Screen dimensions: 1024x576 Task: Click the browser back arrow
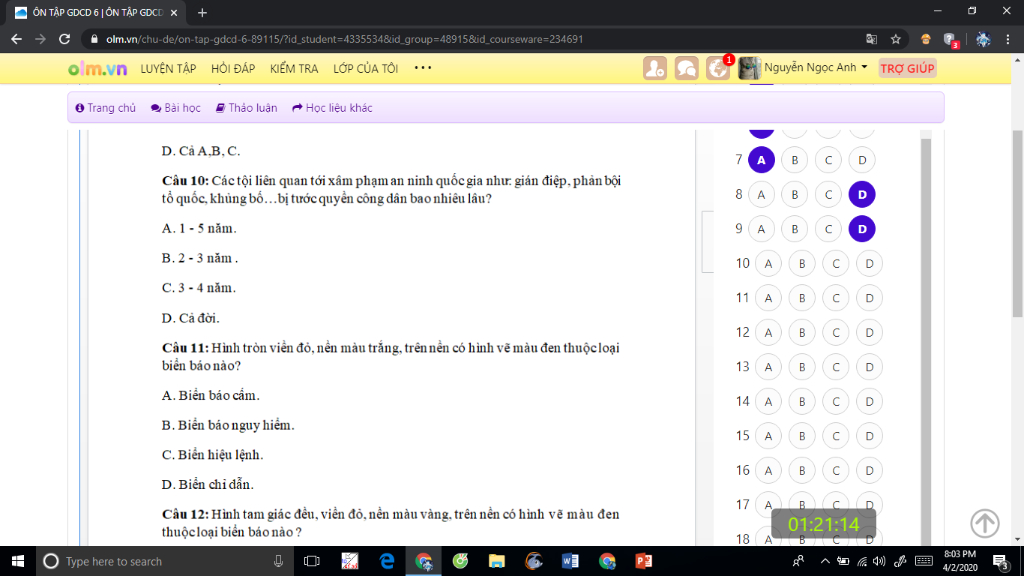[x=16, y=39]
